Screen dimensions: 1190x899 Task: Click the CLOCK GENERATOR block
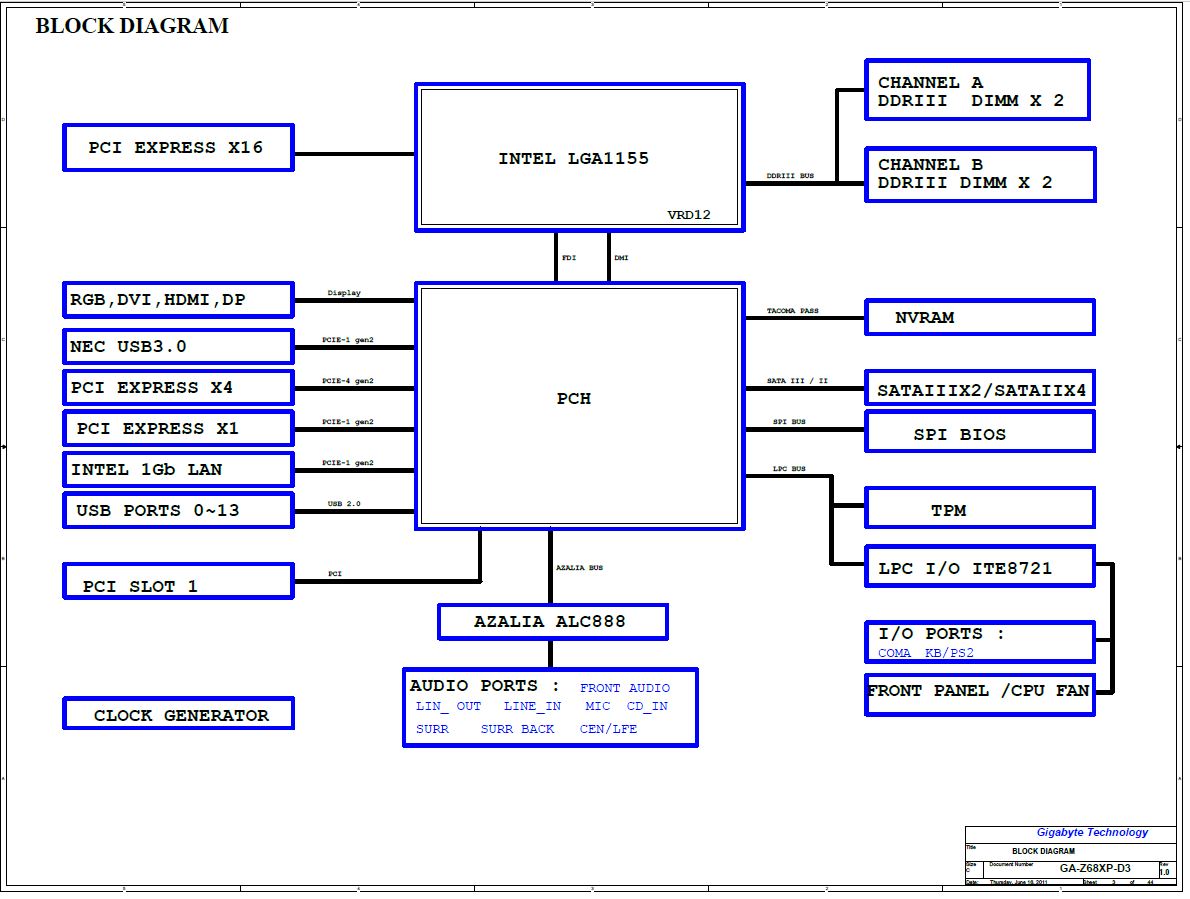tap(178, 715)
